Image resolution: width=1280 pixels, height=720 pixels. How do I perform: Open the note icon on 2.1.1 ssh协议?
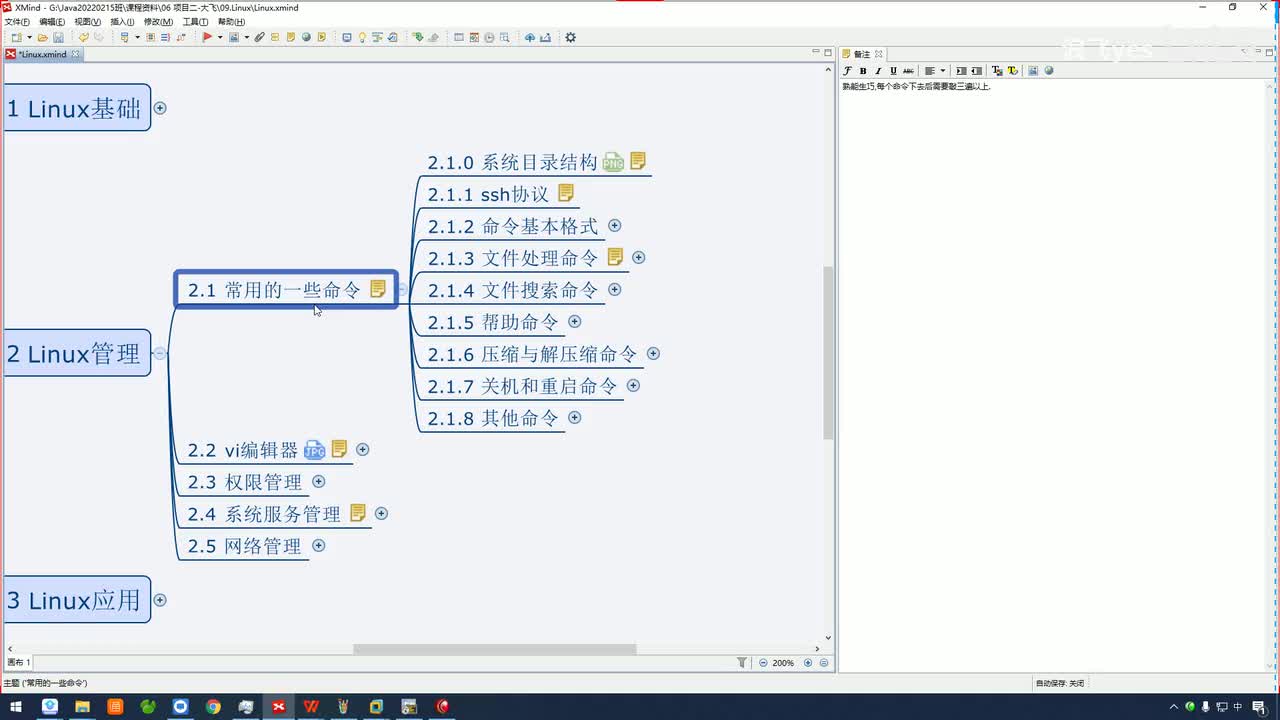(x=566, y=193)
